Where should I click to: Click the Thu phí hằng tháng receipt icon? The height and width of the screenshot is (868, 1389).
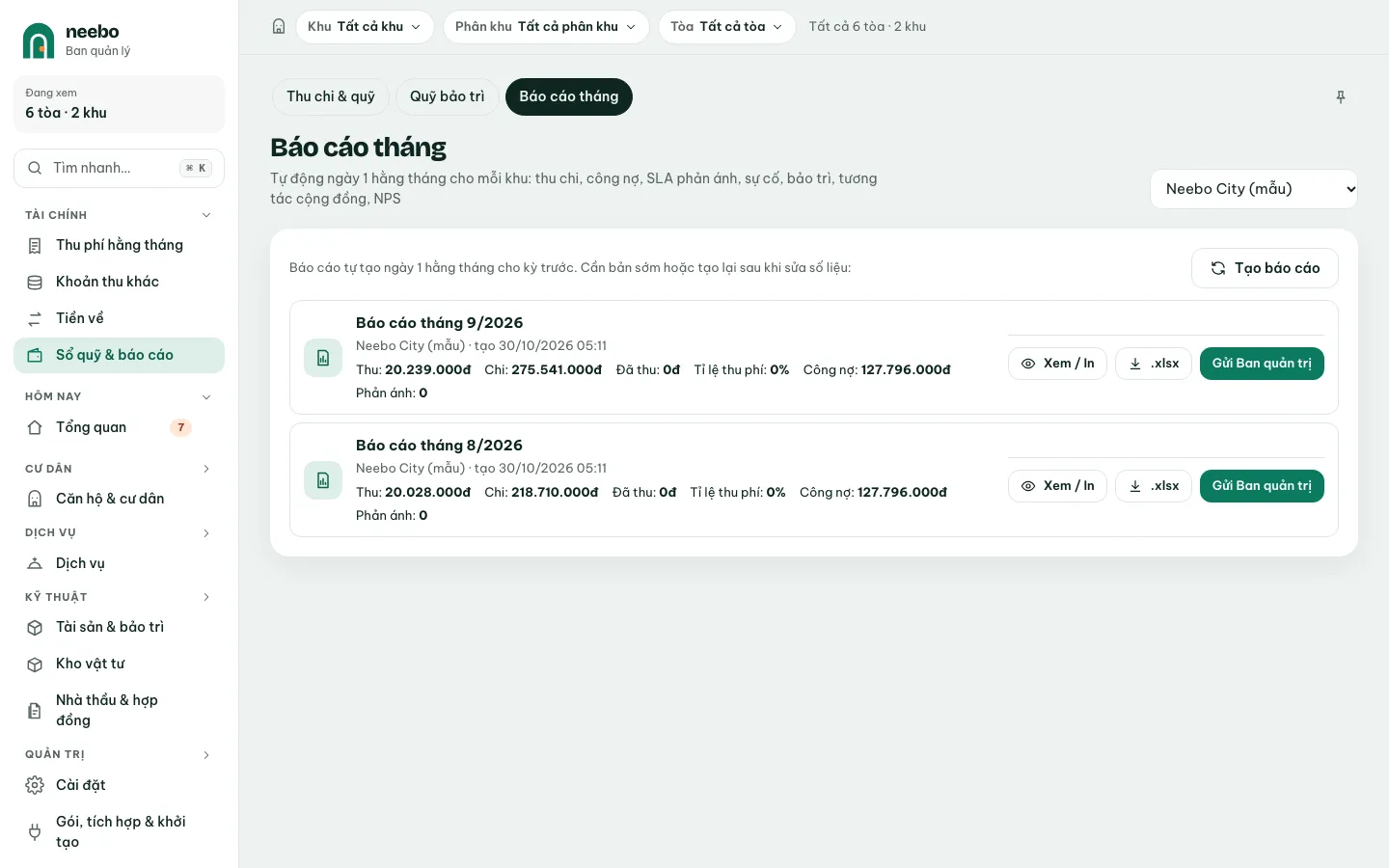35,246
